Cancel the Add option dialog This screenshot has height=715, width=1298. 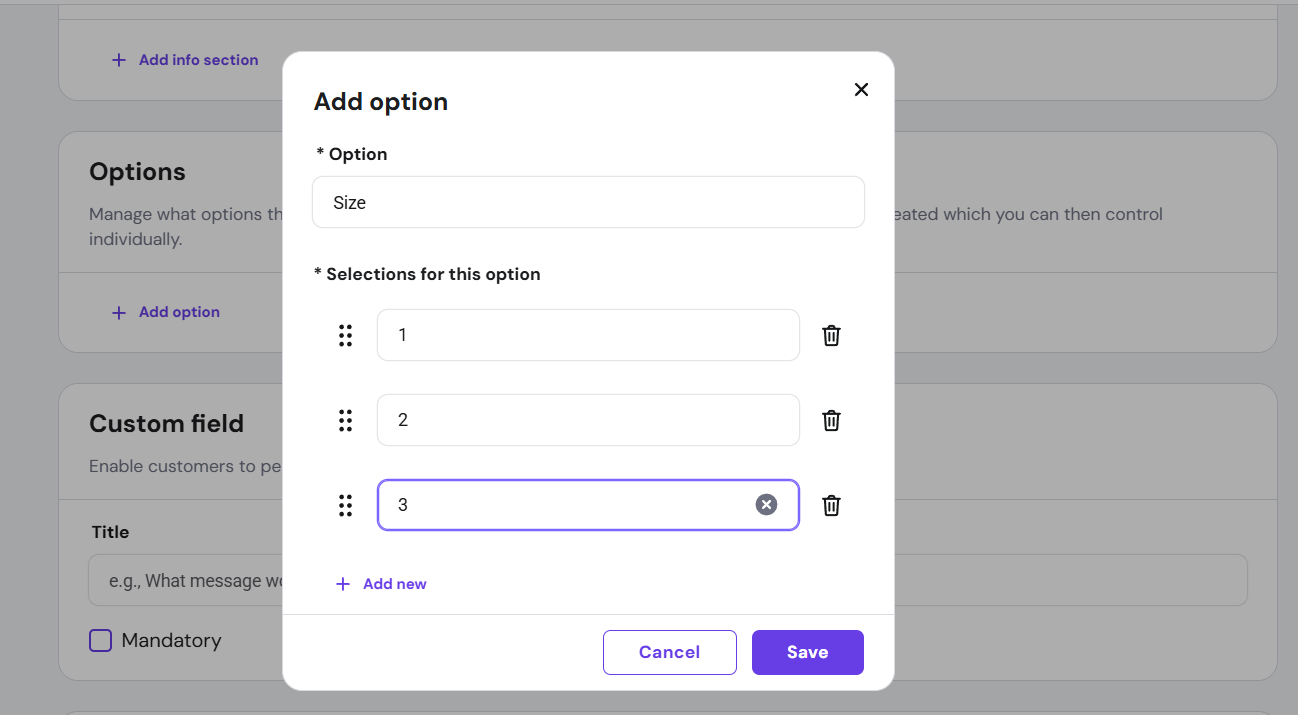[x=669, y=651]
